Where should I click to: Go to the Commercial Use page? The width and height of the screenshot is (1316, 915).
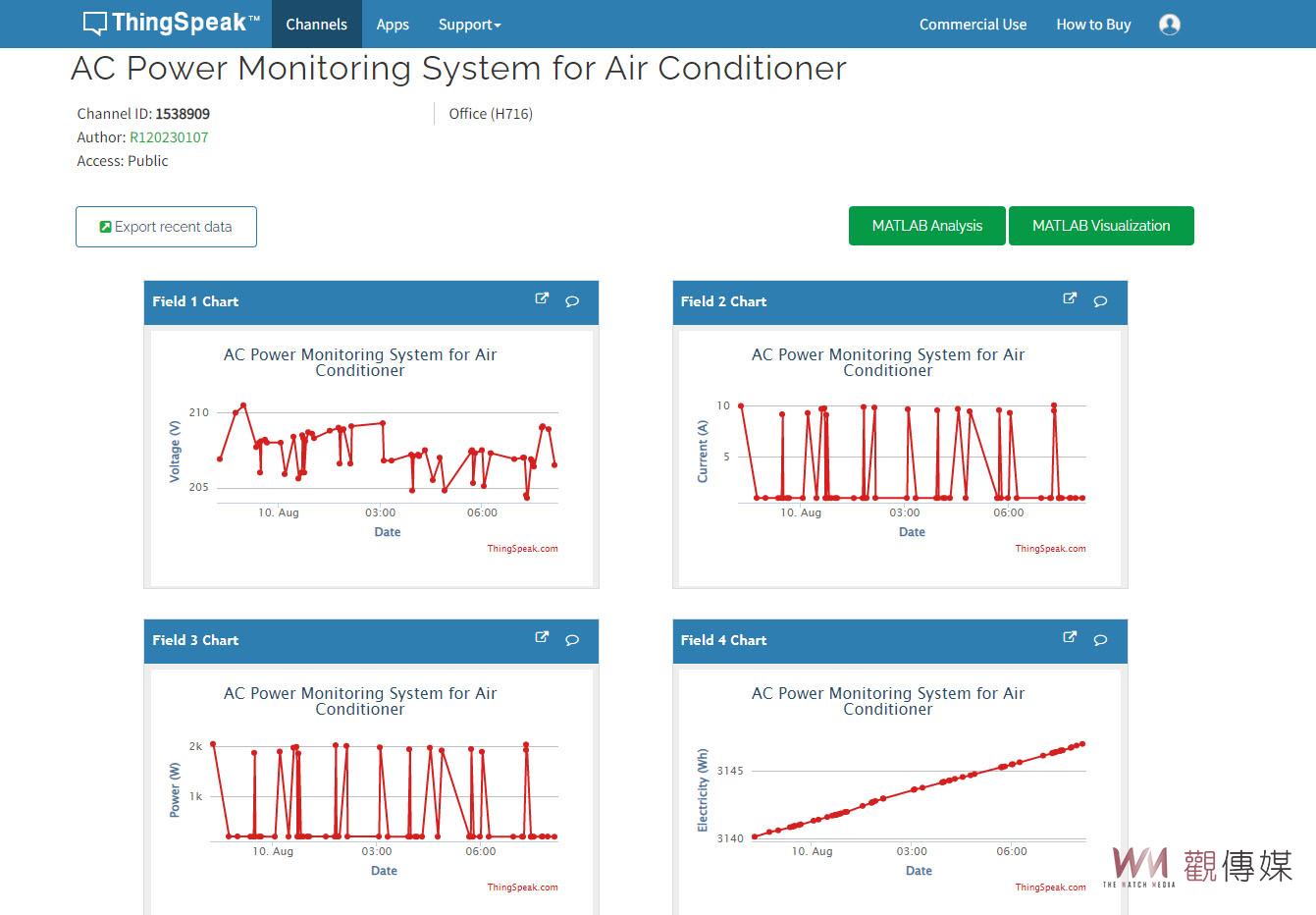coord(973,25)
